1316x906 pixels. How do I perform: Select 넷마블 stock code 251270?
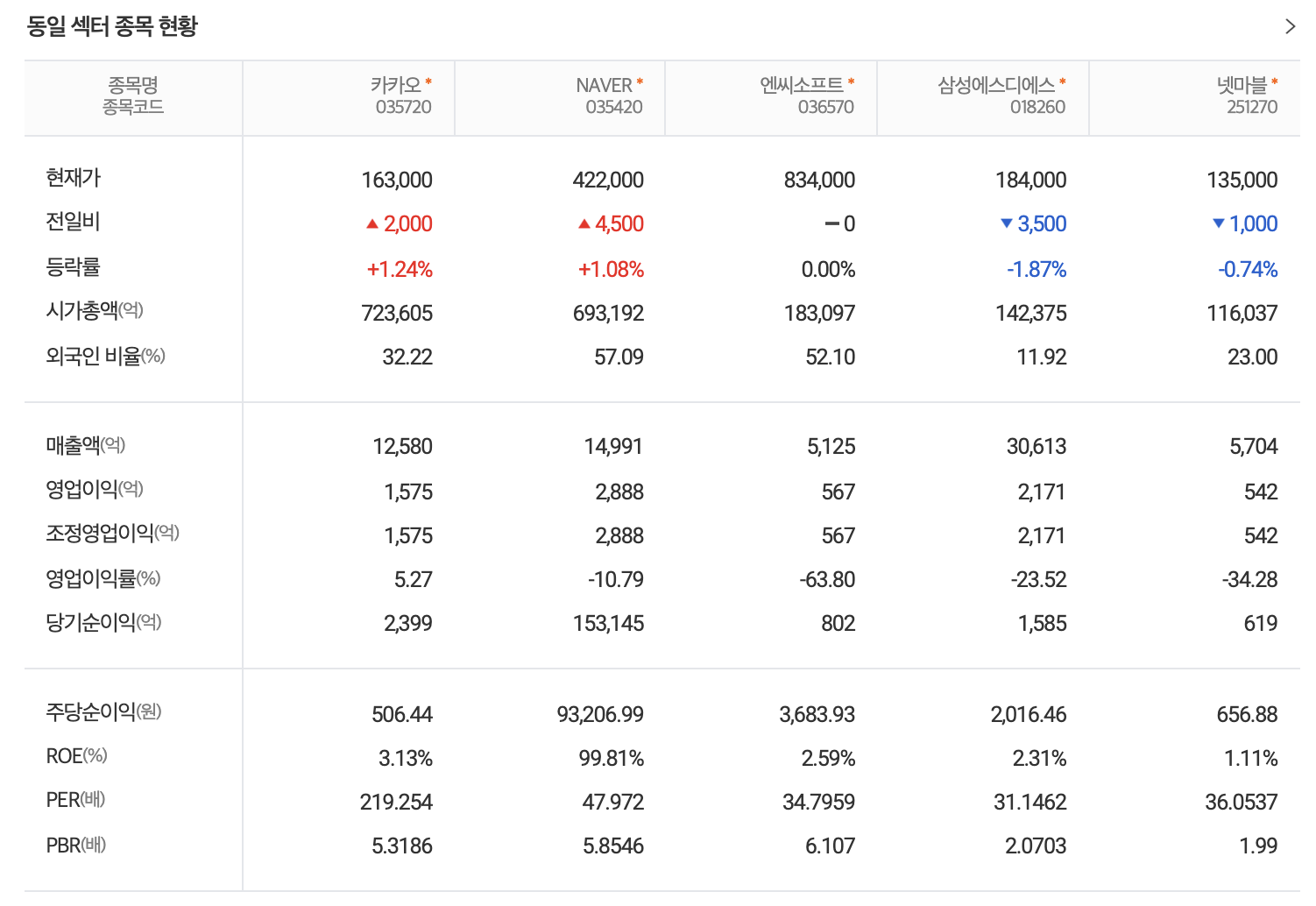1252,107
